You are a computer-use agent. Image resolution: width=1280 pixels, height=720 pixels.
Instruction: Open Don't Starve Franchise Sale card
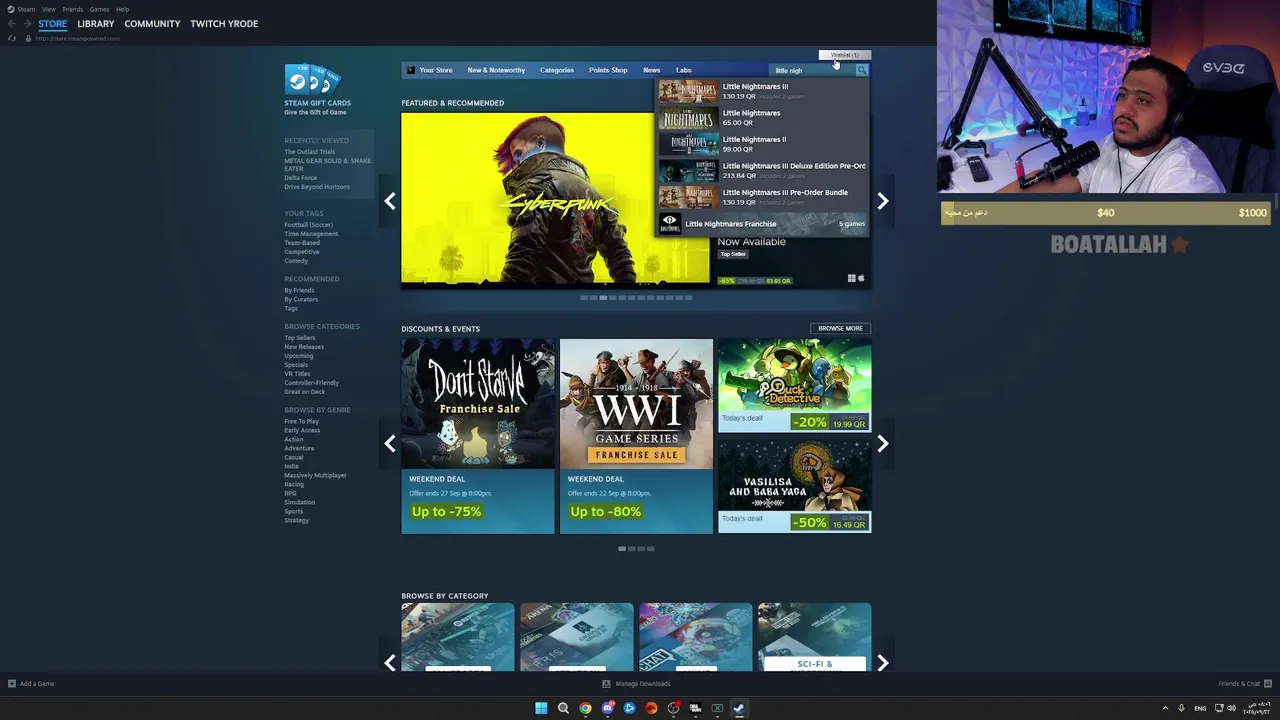coord(478,436)
